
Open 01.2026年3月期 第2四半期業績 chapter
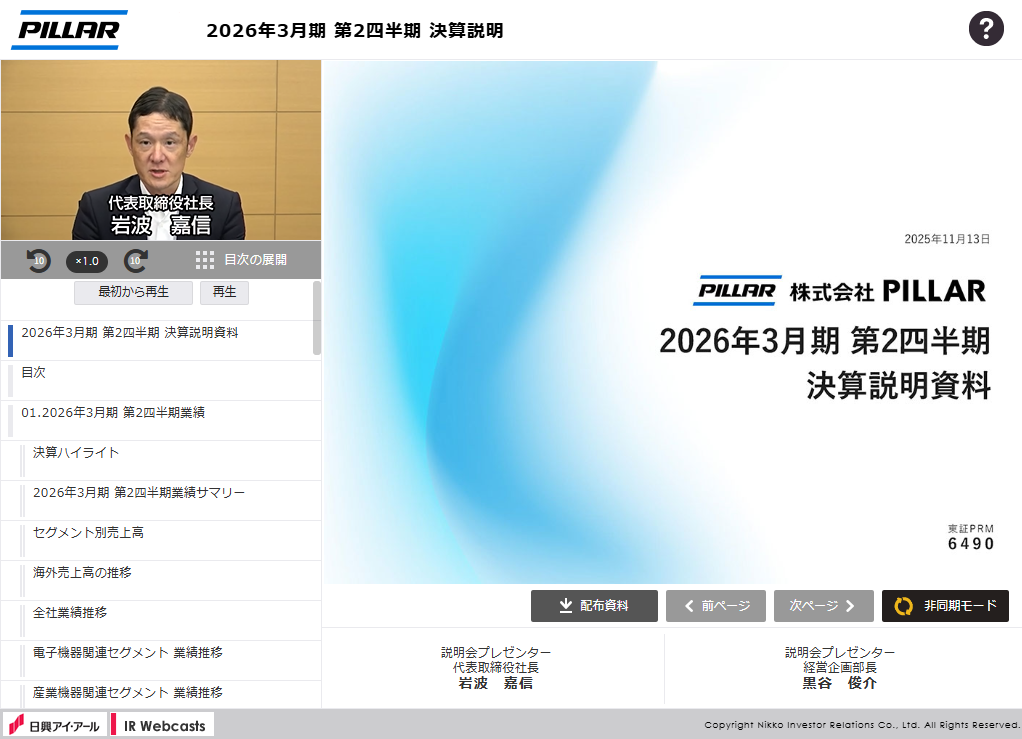point(112,413)
